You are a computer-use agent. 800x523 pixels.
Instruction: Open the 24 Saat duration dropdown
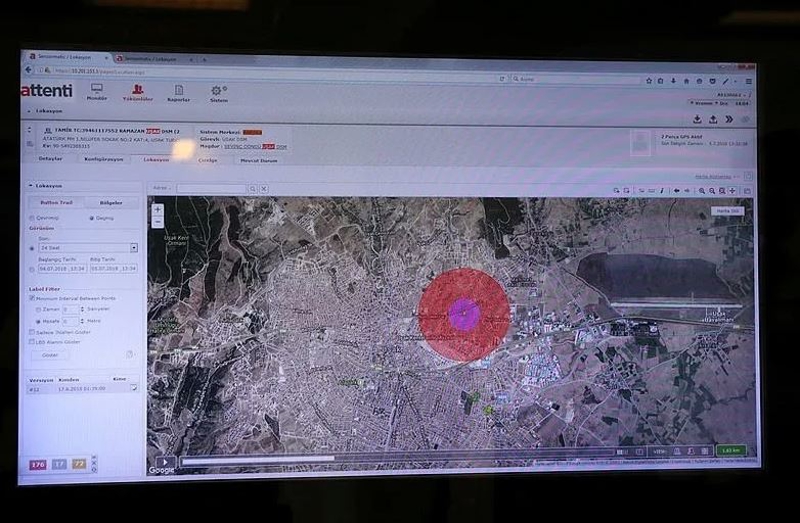(x=134, y=247)
